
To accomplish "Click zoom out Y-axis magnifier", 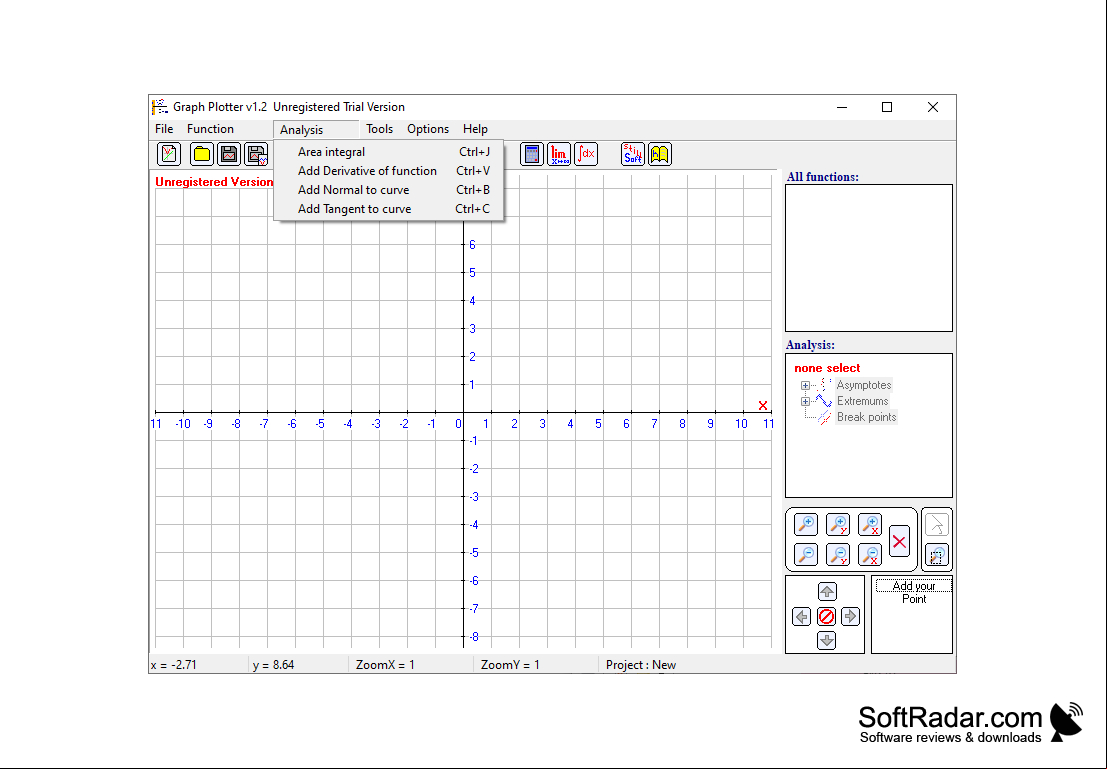I will pos(838,554).
